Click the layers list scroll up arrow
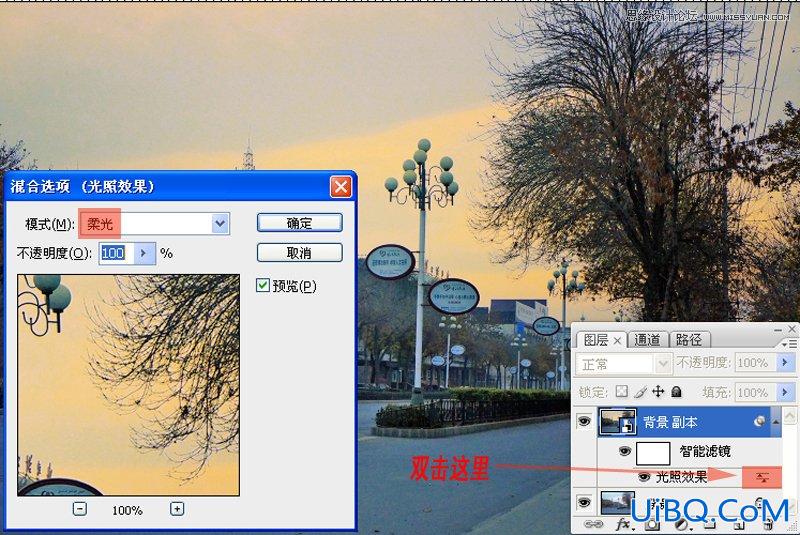 click(x=789, y=416)
